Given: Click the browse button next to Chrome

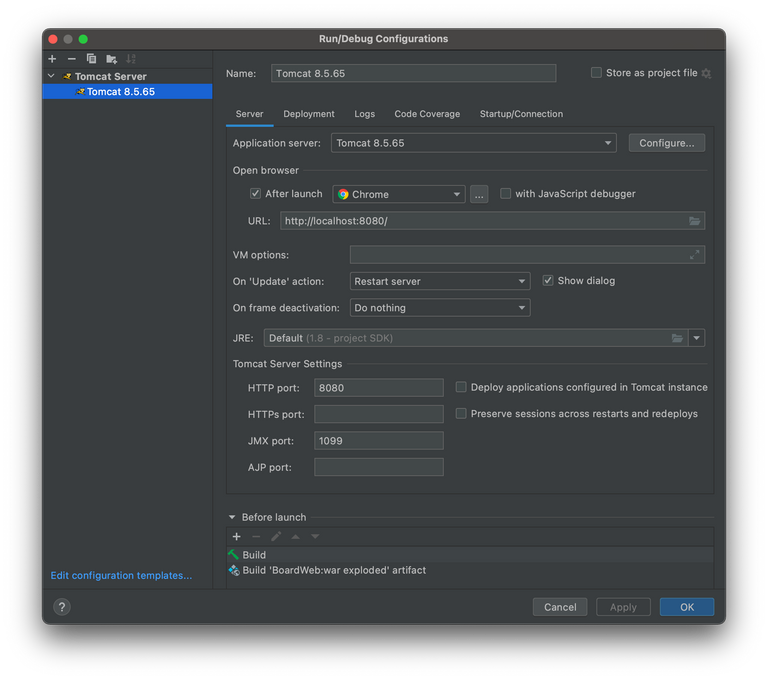Looking at the screenshot, I should tap(479, 194).
